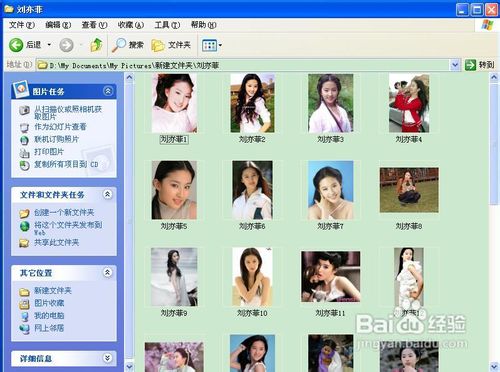Open the view mode dropdown button
Viewport: 500px width, 372px height.
pos(212,45)
